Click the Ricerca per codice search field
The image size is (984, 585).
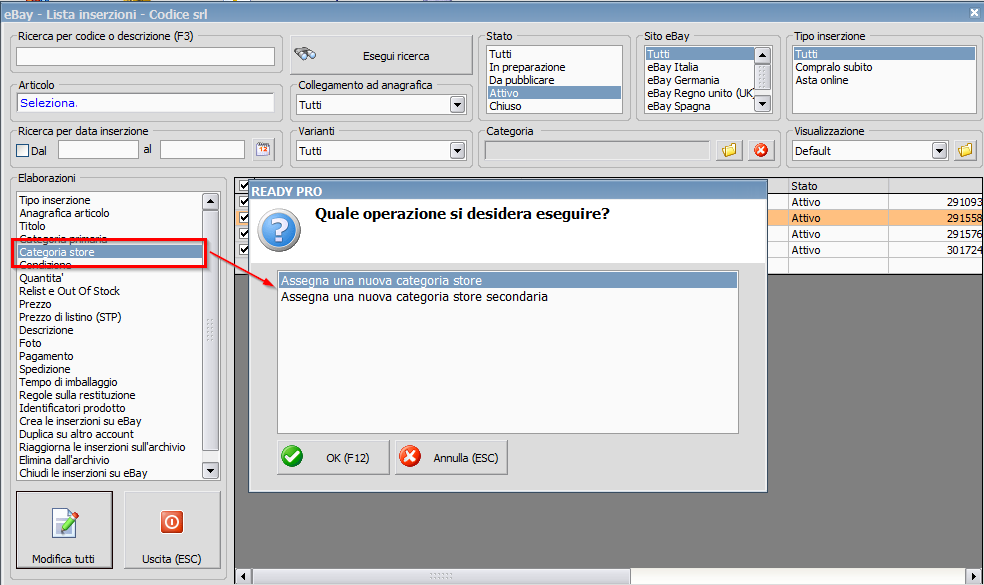(x=146, y=56)
